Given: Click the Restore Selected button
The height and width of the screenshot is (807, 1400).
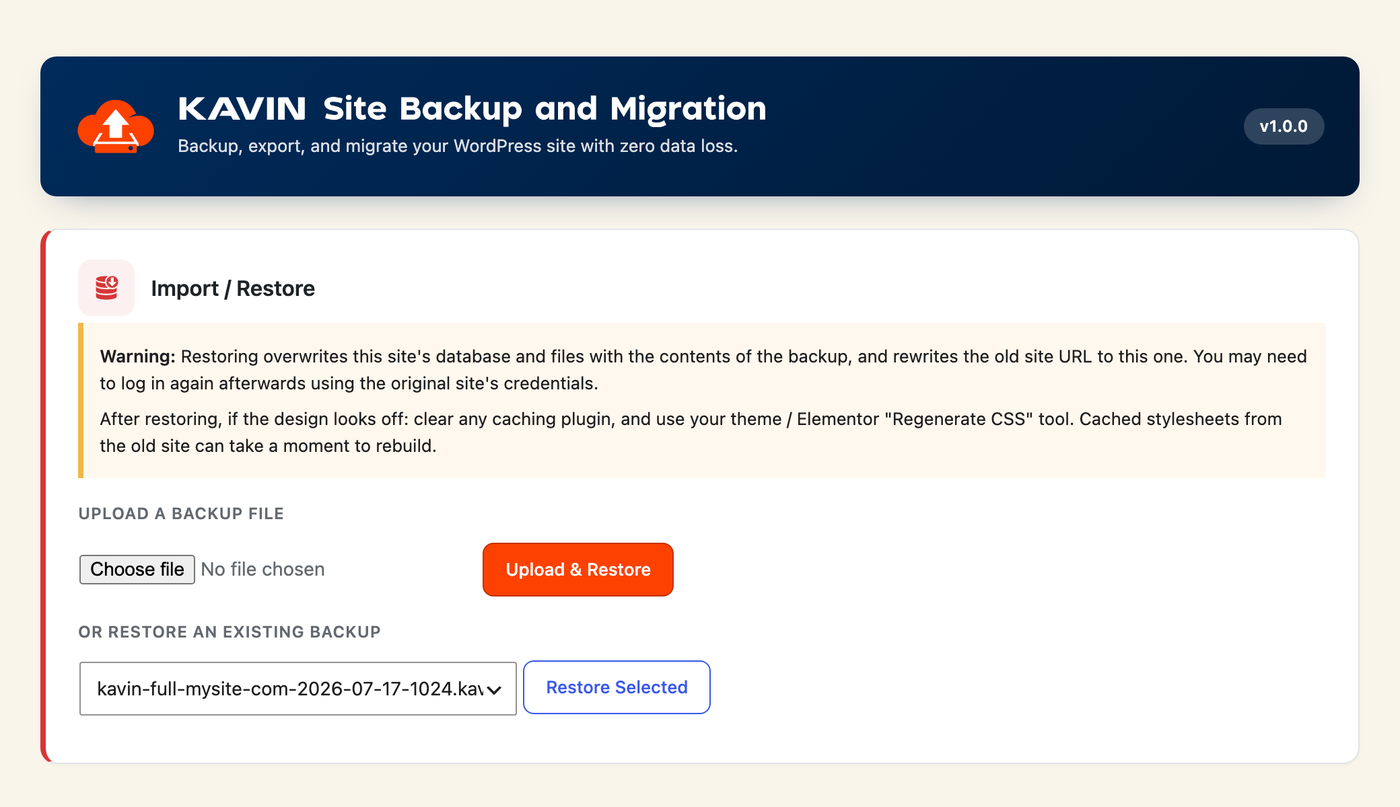Looking at the screenshot, I should pyautogui.click(x=617, y=688).
